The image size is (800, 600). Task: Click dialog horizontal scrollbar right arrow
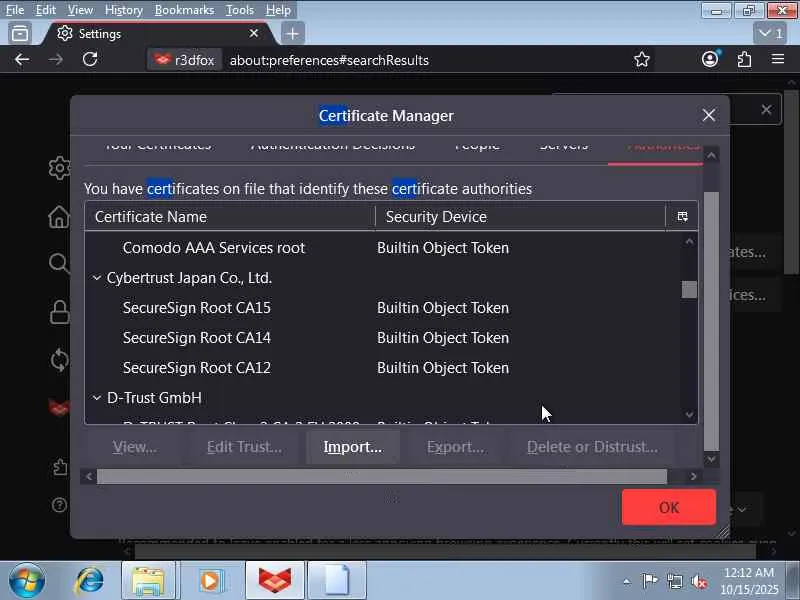[693, 477]
